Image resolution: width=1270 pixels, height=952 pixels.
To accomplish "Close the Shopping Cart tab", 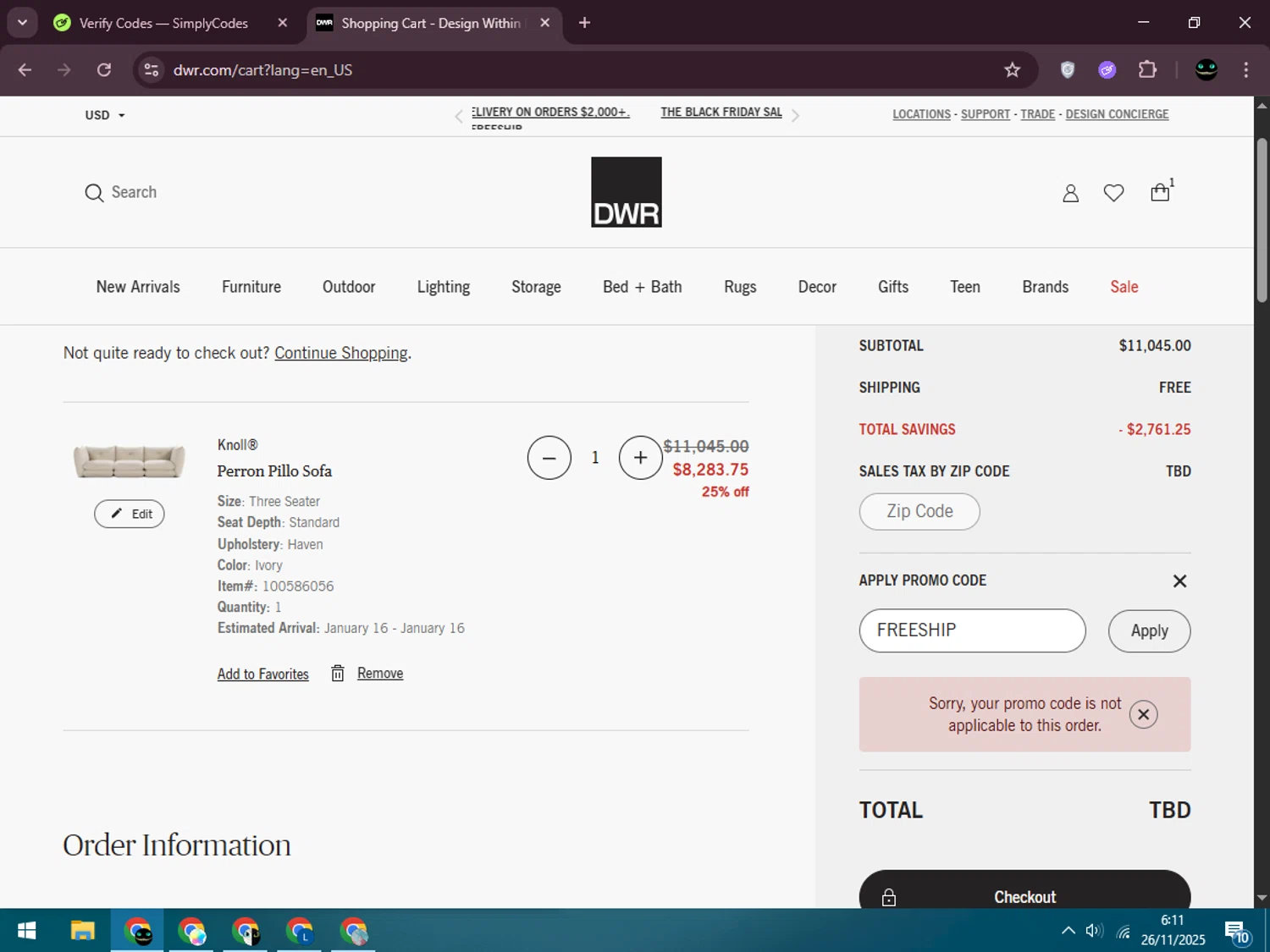I will coord(545,23).
